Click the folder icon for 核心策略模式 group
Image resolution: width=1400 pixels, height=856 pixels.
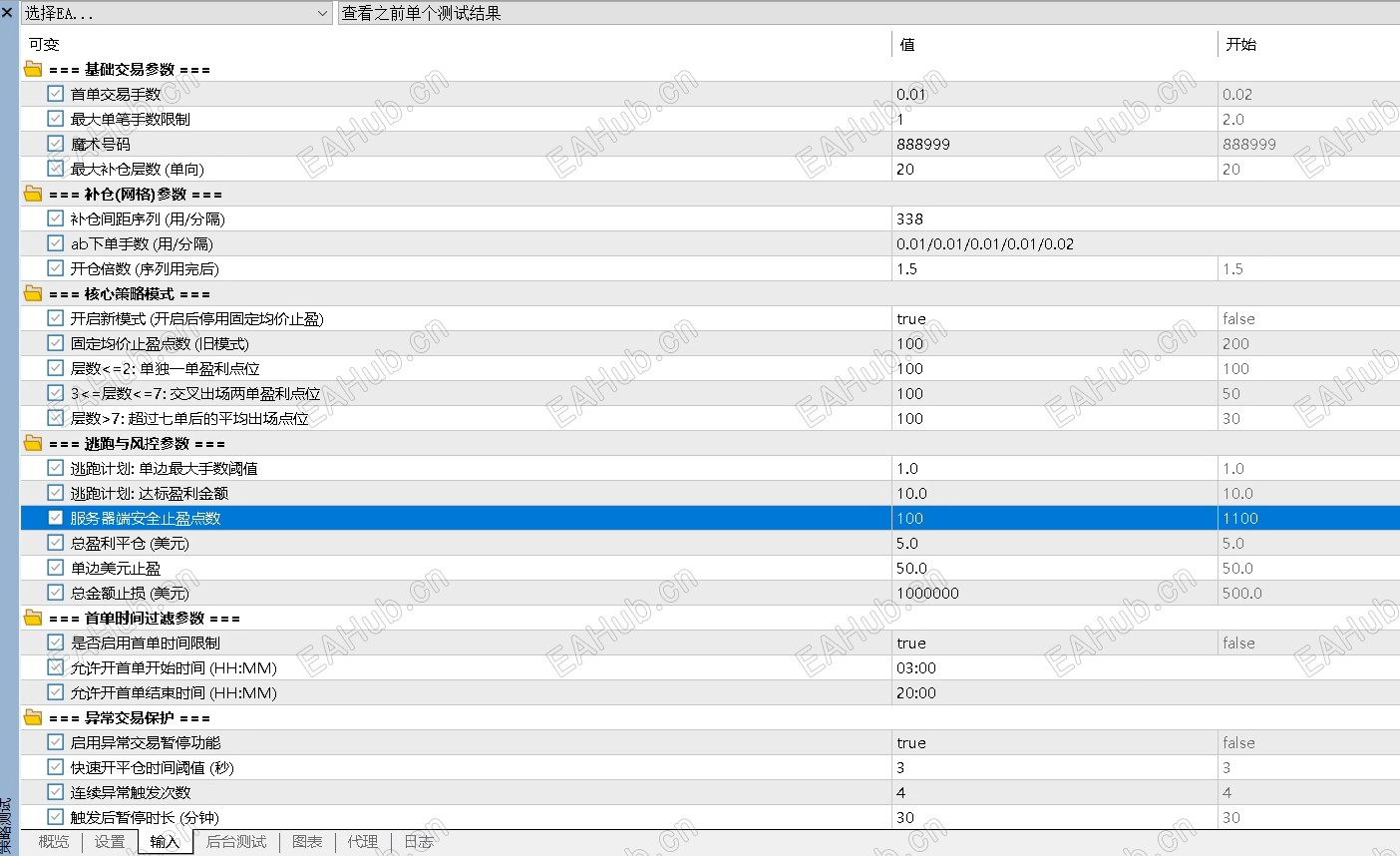point(33,293)
